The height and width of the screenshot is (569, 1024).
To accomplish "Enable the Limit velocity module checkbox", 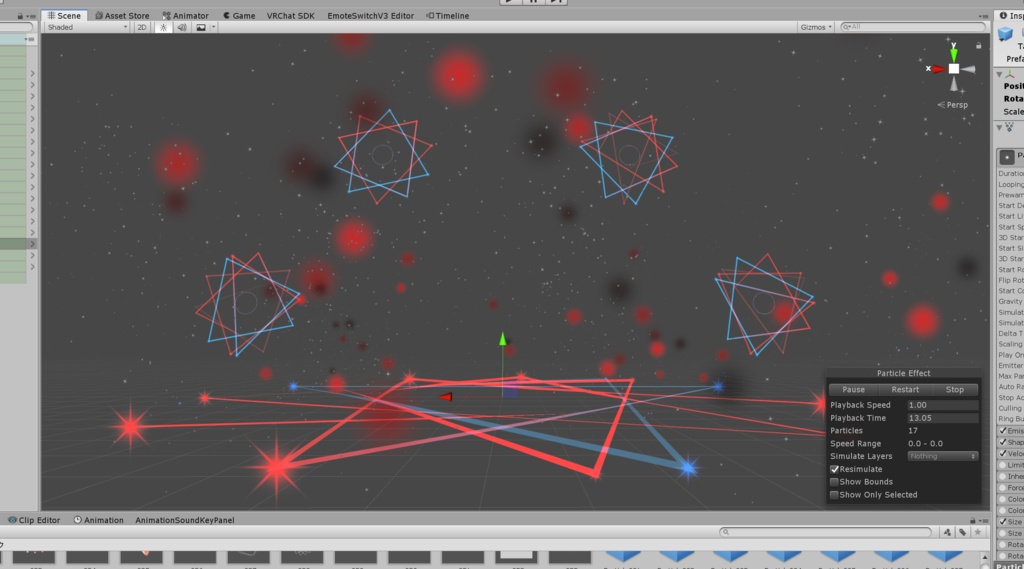I will click(x=1002, y=465).
